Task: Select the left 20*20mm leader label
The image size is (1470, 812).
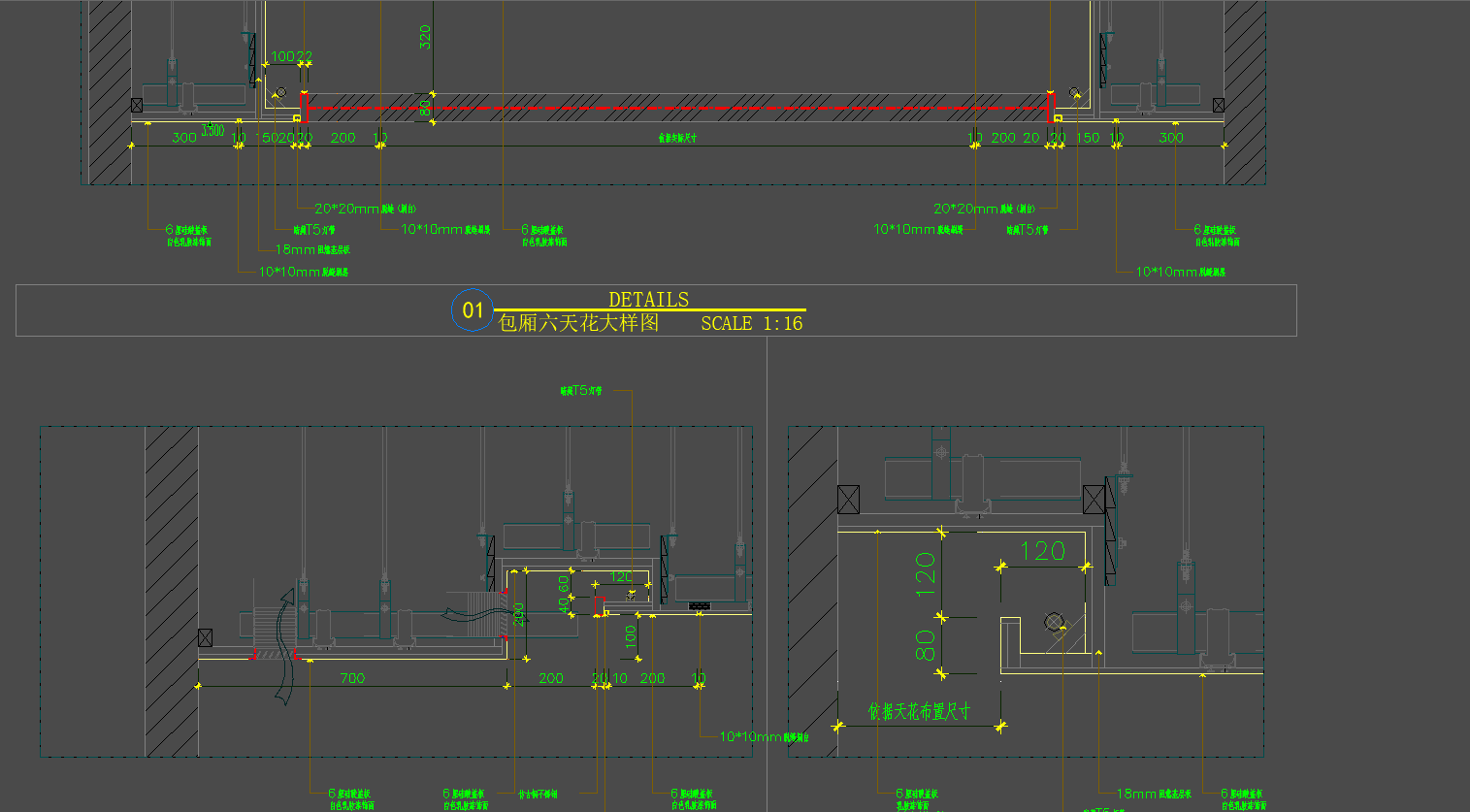Action: click(x=365, y=209)
